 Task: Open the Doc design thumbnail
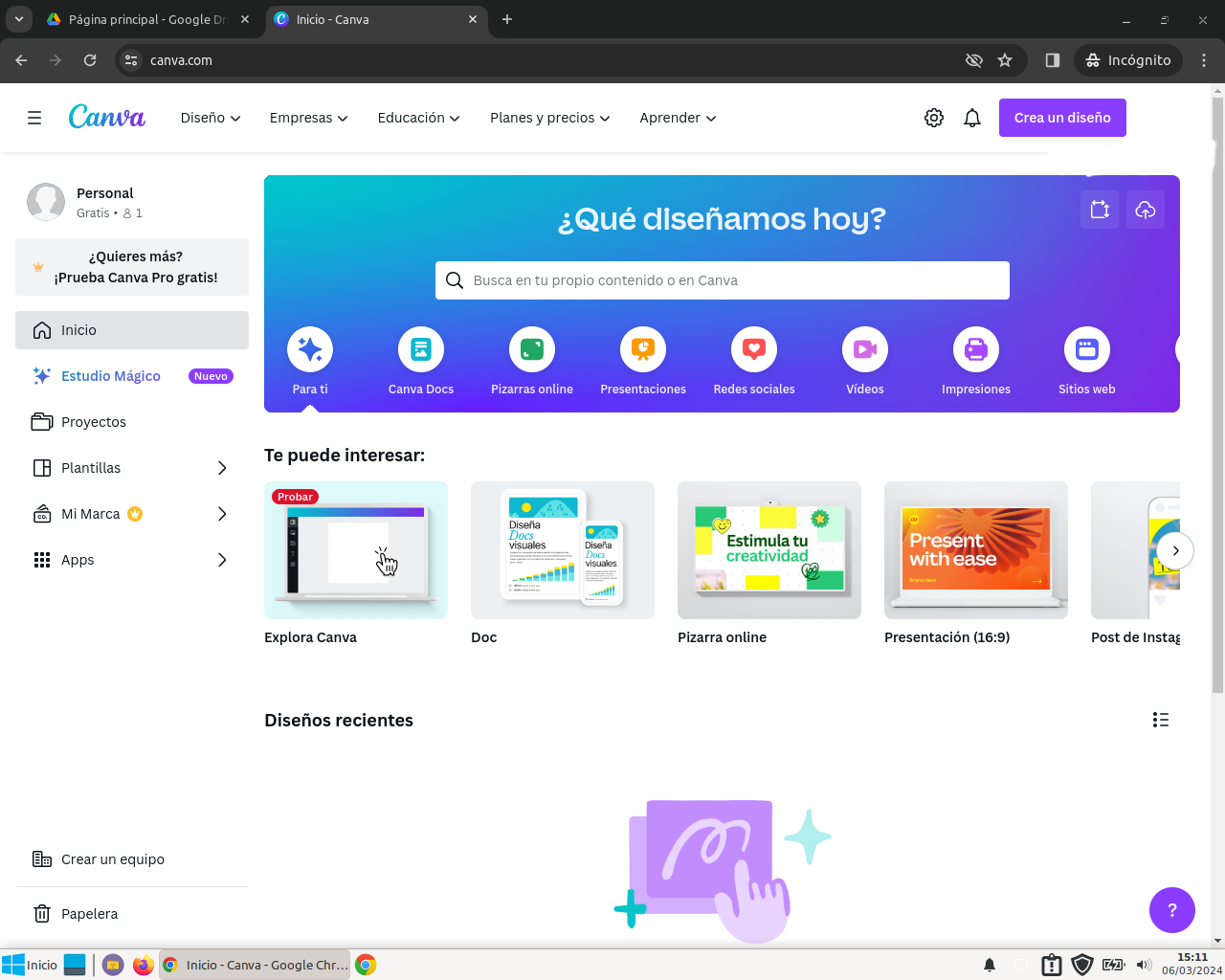click(563, 550)
